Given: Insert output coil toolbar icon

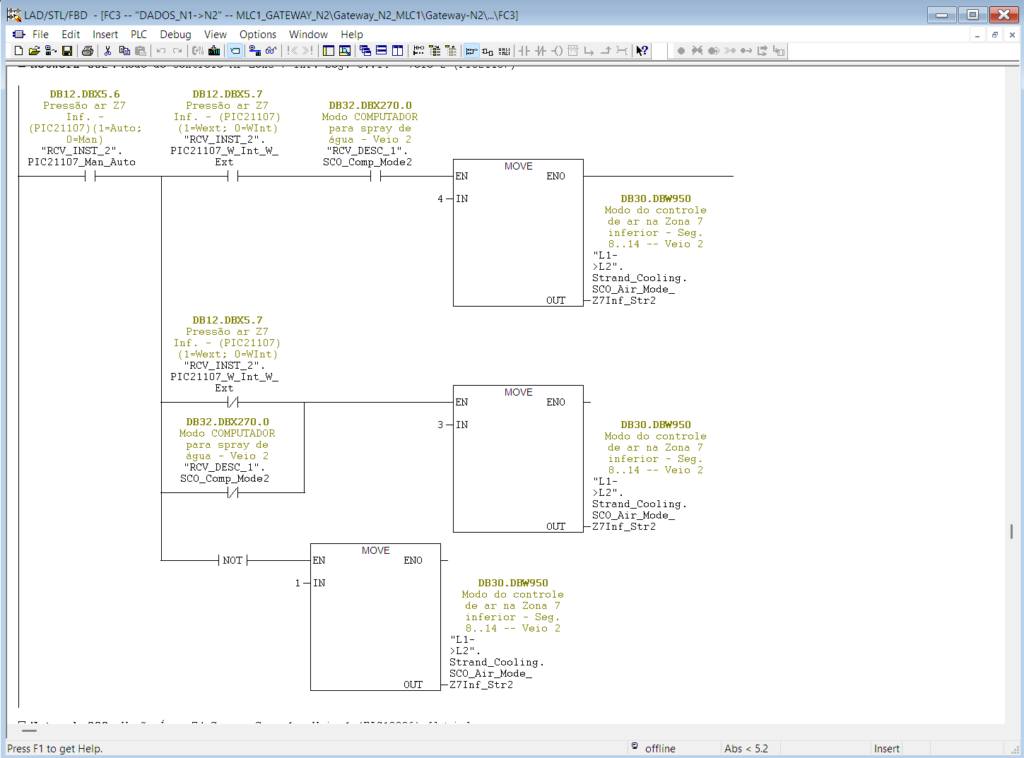Looking at the screenshot, I should [x=557, y=51].
